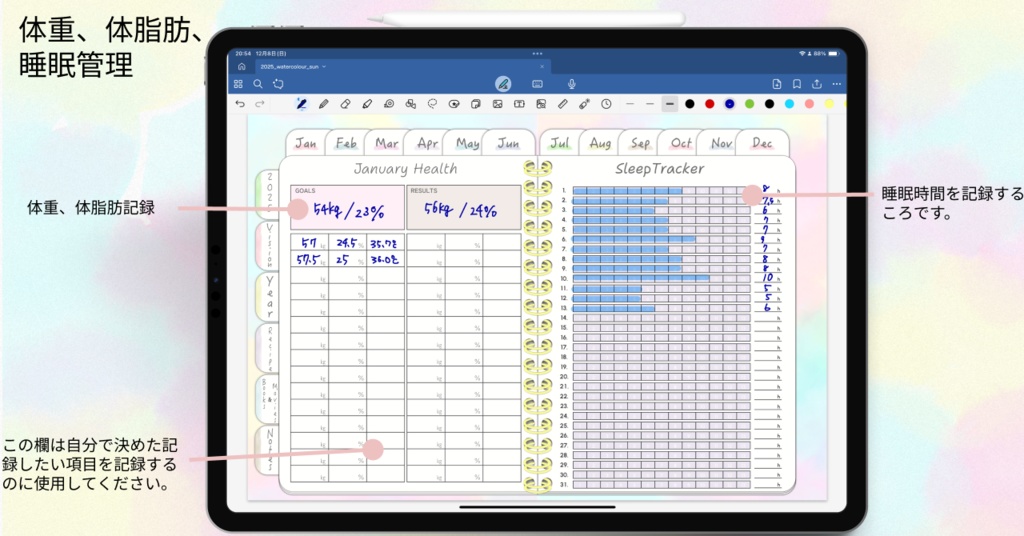The image size is (1024, 536).
Task: Select the lasso selection tool
Action: [x=432, y=104]
